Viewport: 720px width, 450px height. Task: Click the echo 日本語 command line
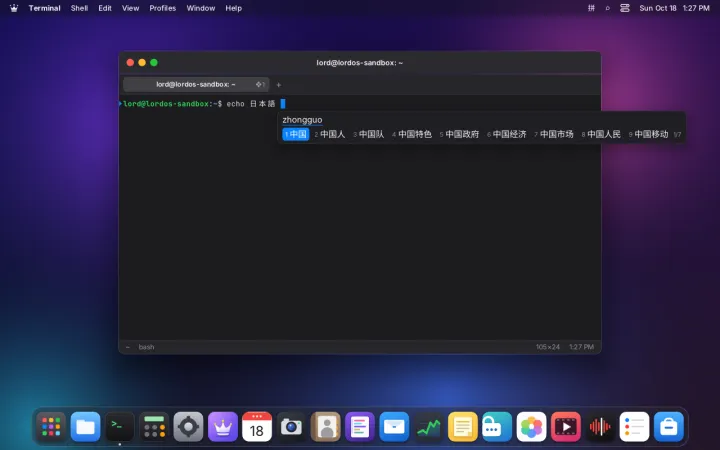(251, 104)
